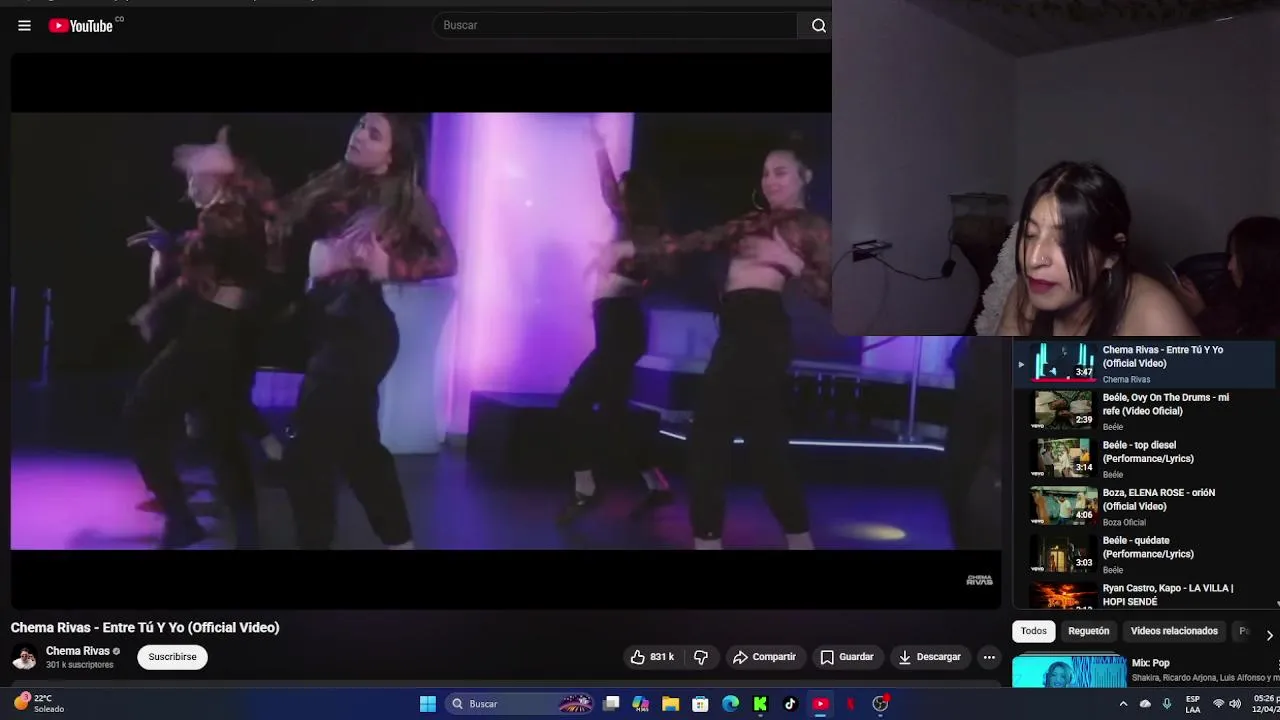Click 'Beéle, Ovy On The Drums' title
This screenshot has height=720, width=1280.
(1166, 404)
